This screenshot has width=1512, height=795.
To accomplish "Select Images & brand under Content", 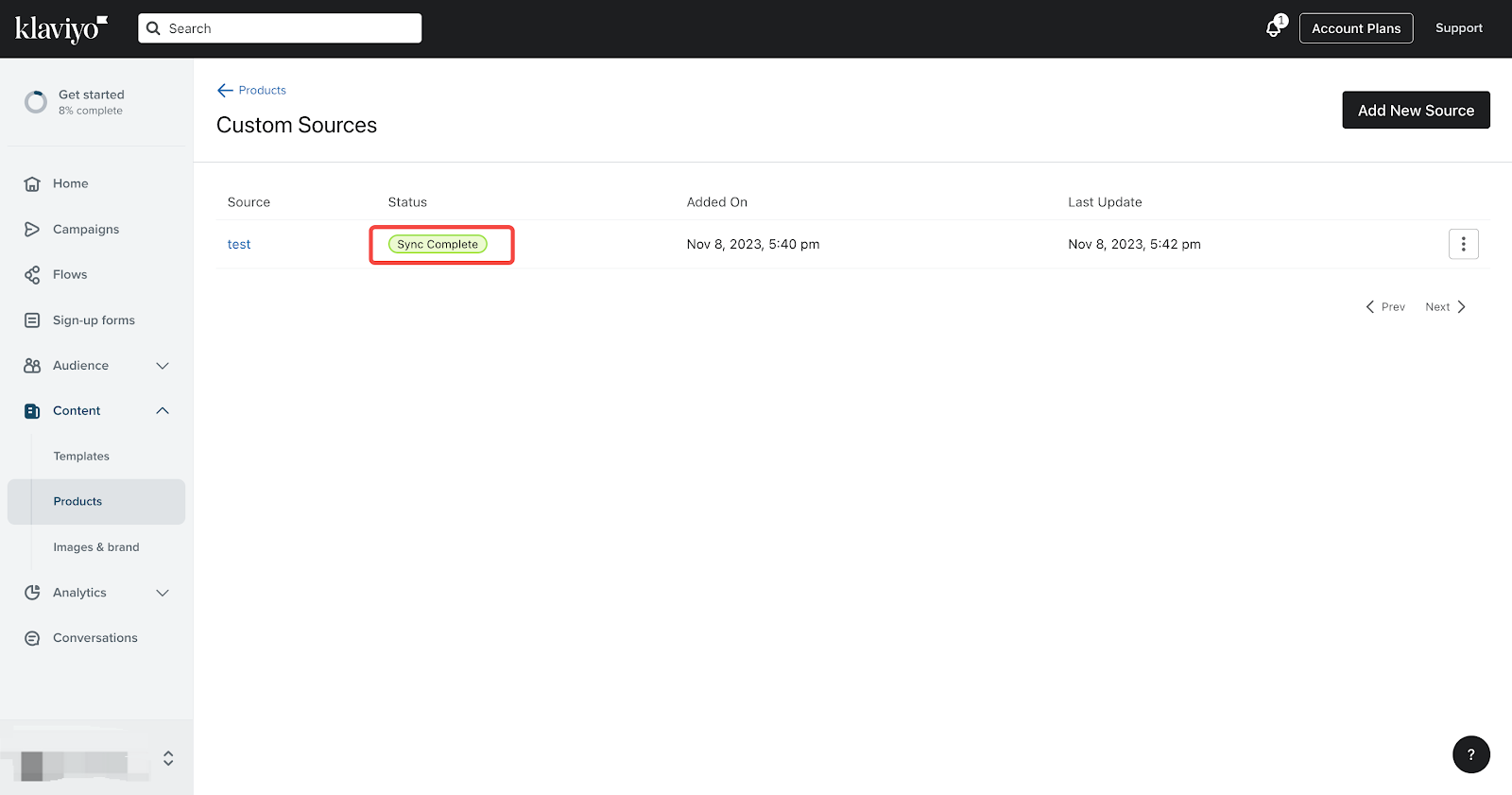I will tap(96, 547).
